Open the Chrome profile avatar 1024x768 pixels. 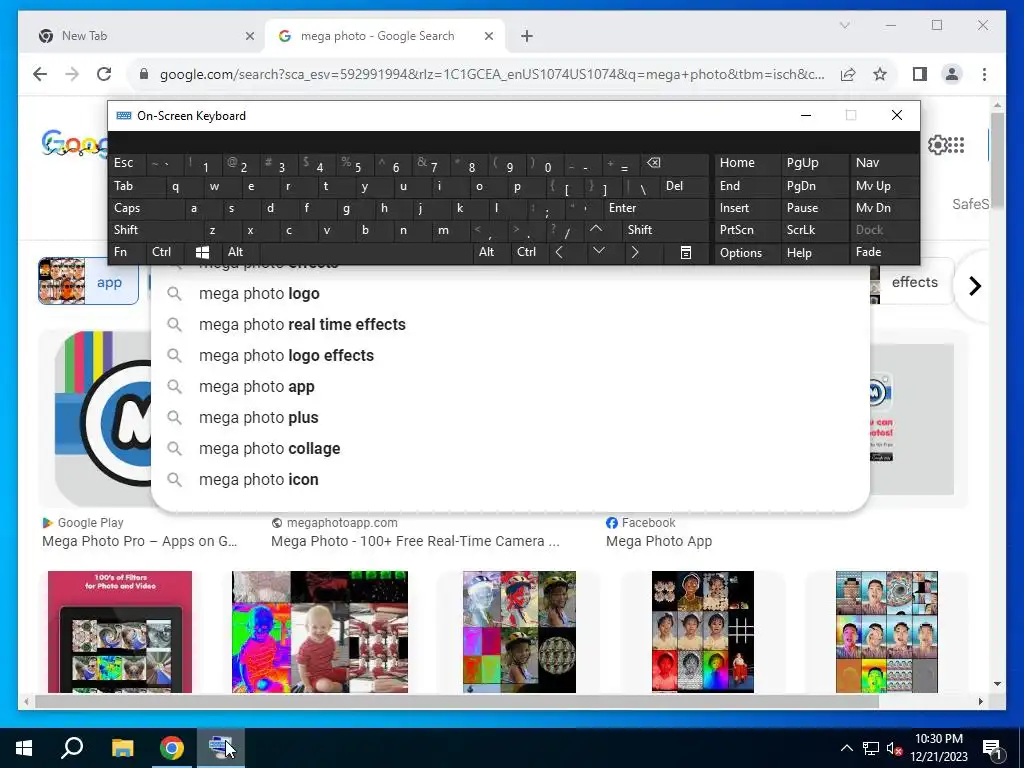952,74
